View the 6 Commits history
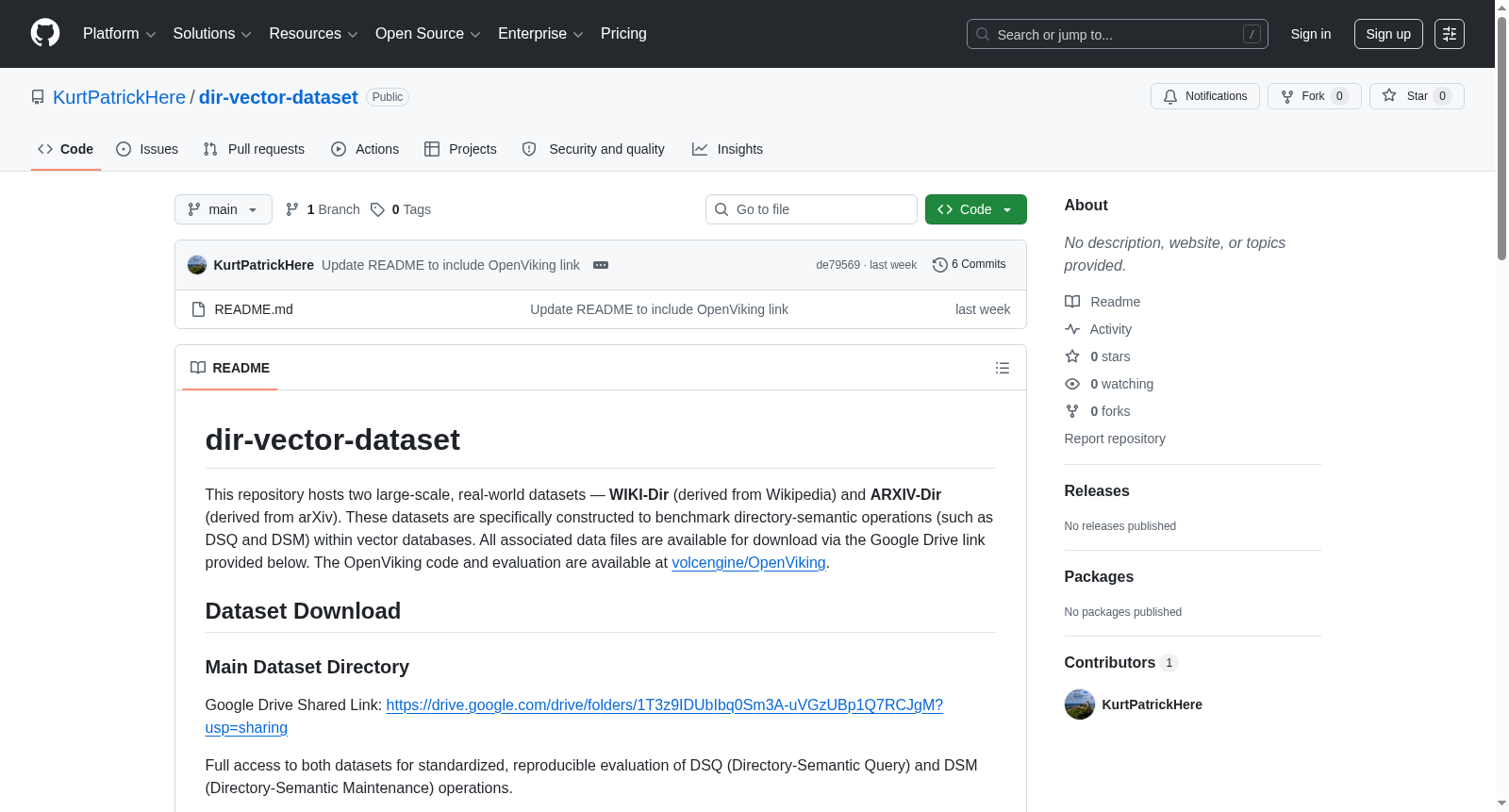 tap(969, 264)
